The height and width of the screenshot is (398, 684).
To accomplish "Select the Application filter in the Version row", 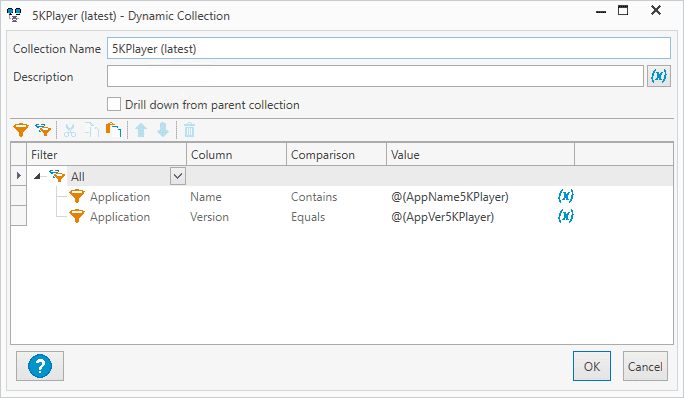I will [x=120, y=217].
